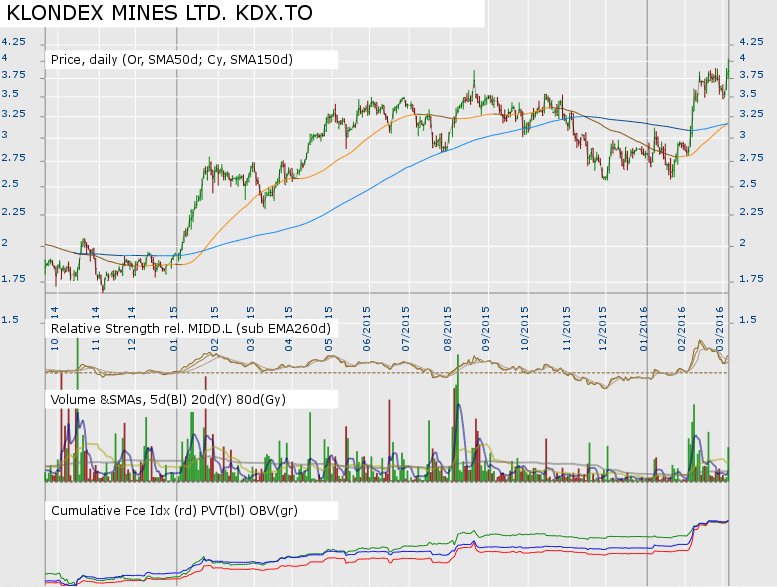Select the 2 value on right price axis
Screen dimensions: 777x587
742,243
